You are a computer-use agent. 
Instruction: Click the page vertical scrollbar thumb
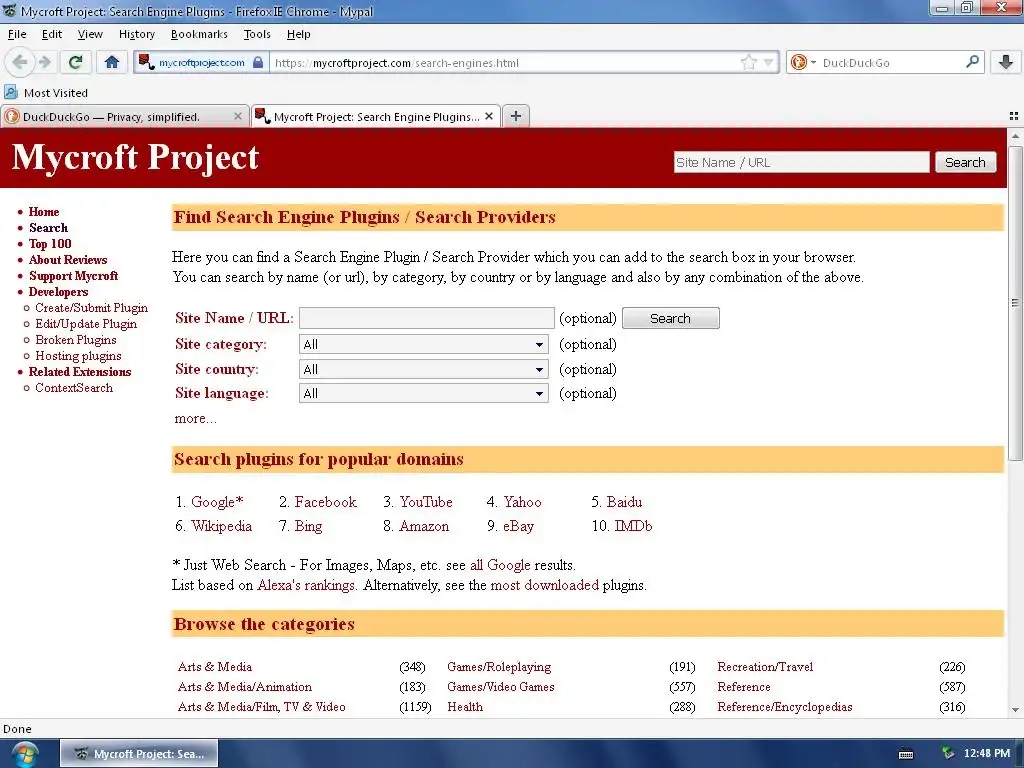1015,302
